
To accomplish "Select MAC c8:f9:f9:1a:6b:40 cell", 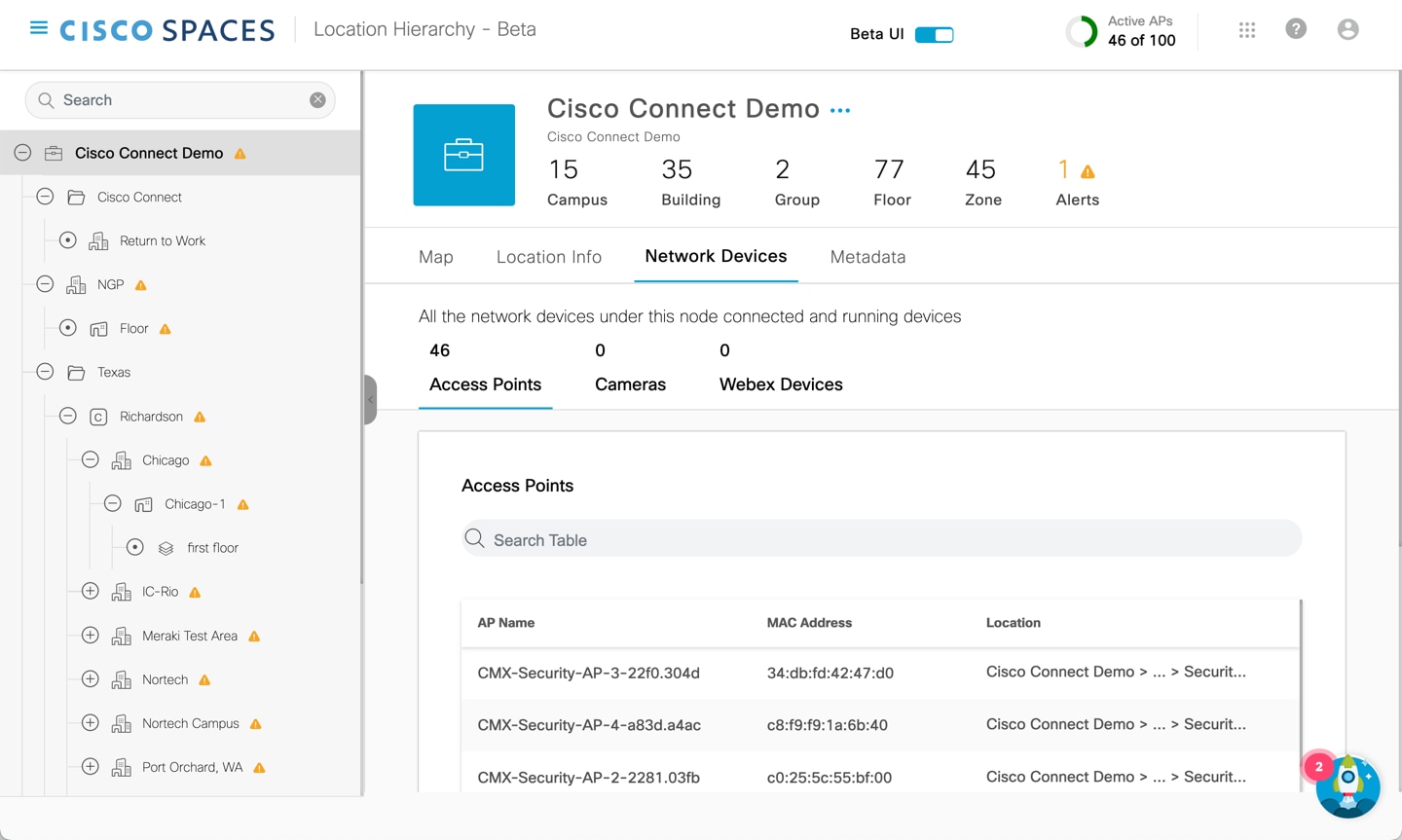I will 828,725.
